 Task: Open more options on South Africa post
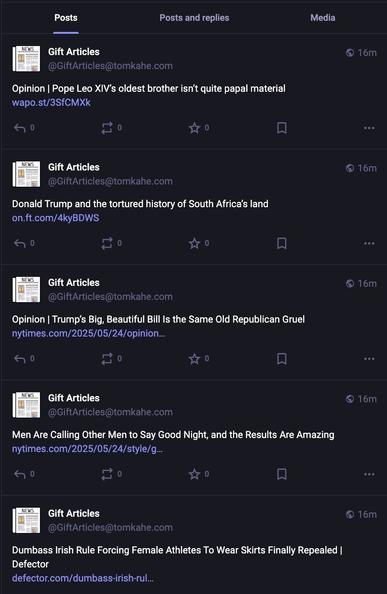tap(369, 243)
